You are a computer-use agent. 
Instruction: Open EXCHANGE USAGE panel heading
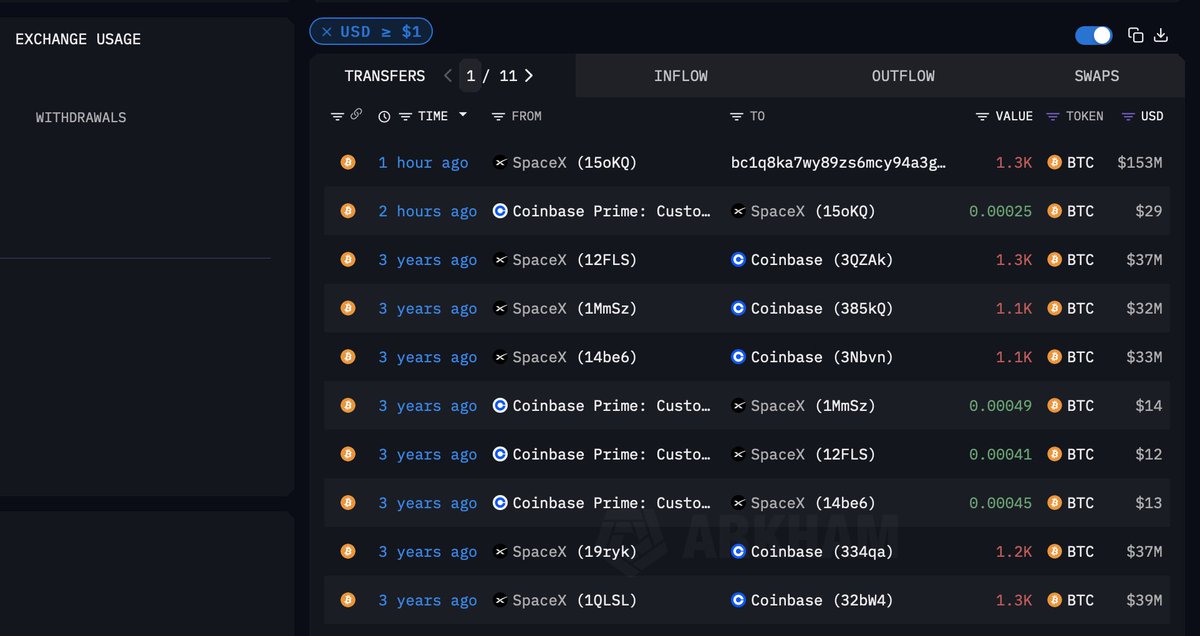(x=78, y=39)
